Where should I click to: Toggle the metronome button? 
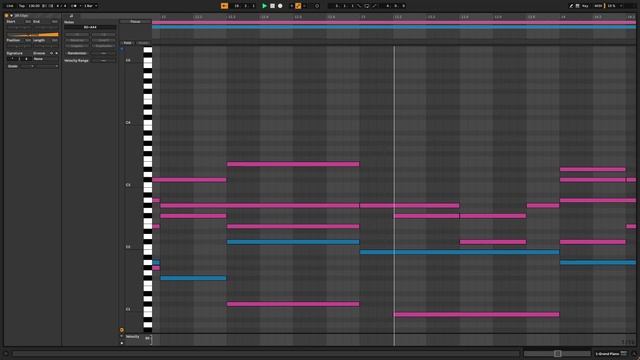pos(74,6)
